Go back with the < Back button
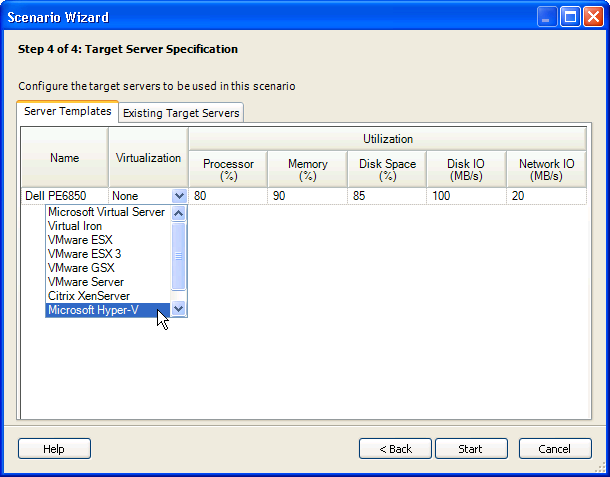The height and width of the screenshot is (477, 610). [x=395, y=449]
